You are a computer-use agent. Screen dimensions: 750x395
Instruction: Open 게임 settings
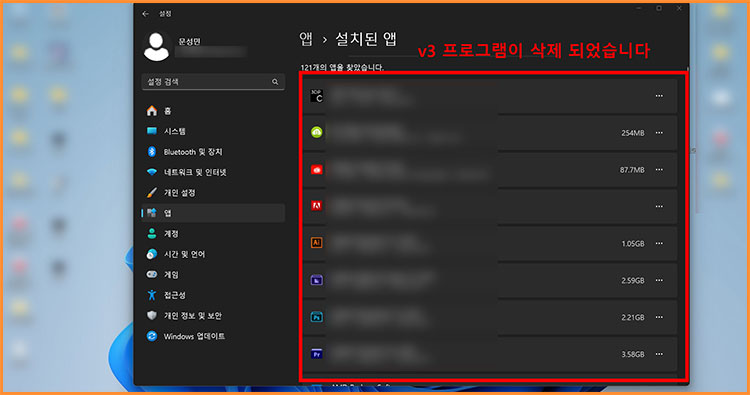pyautogui.click(x=213, y=275)
